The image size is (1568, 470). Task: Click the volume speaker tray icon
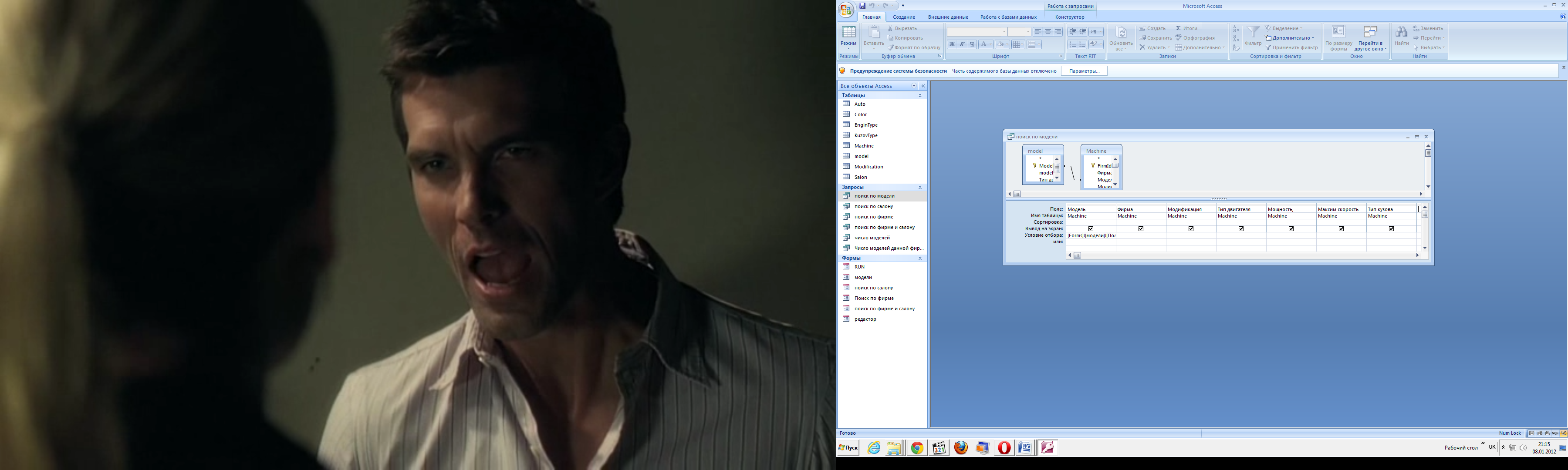pos(1523,447)
